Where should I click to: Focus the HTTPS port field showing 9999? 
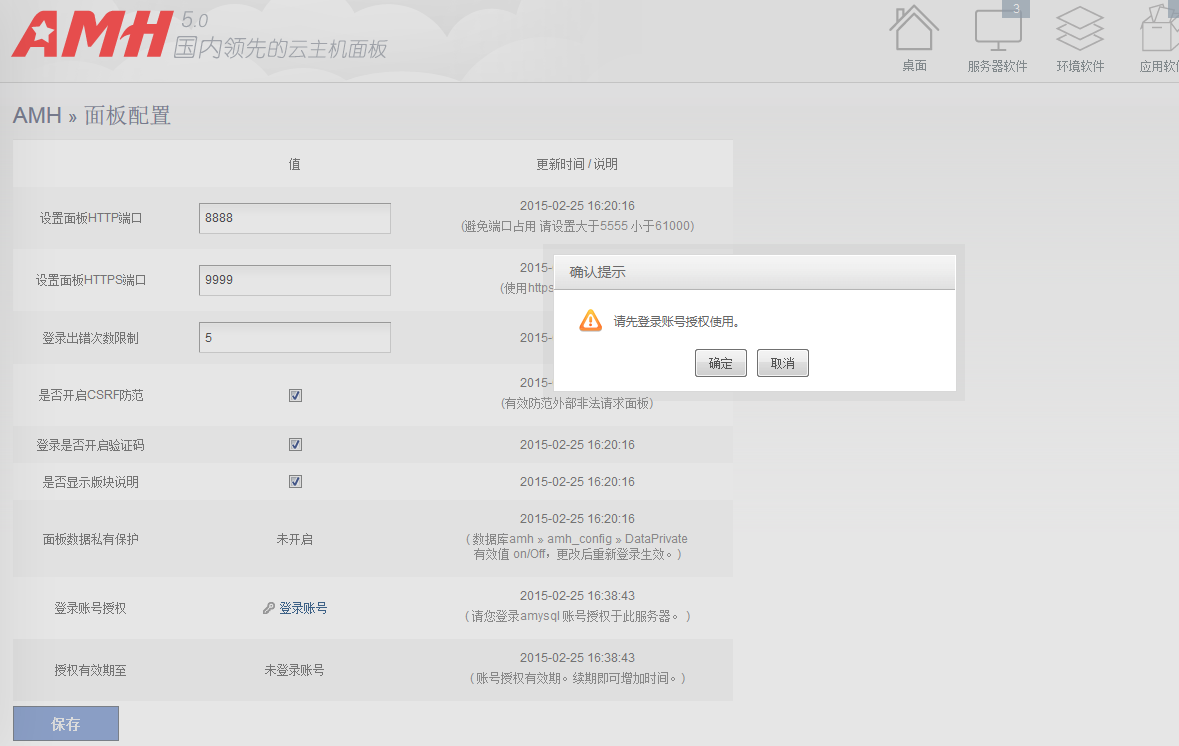pyautogui.click(x=294, y=280)
